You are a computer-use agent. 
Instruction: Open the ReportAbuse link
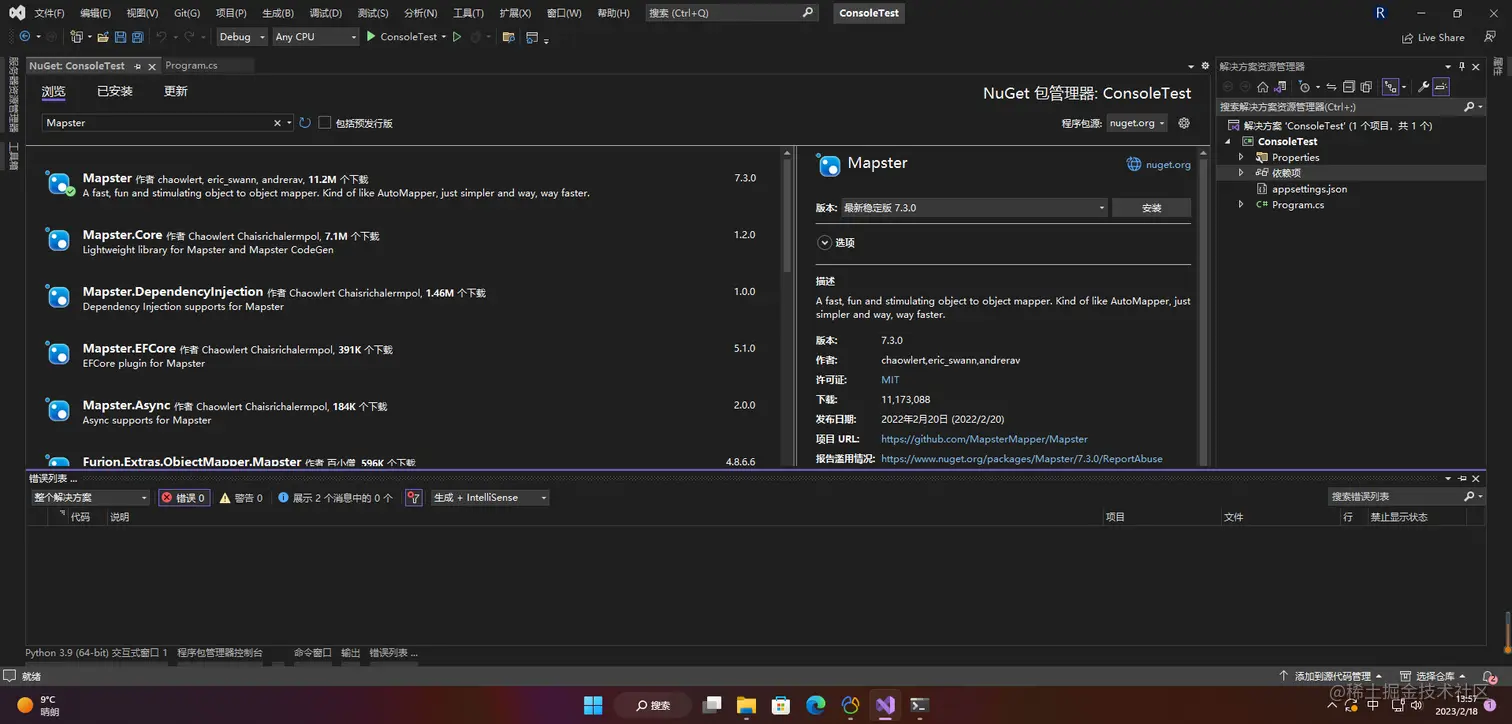1021,459
